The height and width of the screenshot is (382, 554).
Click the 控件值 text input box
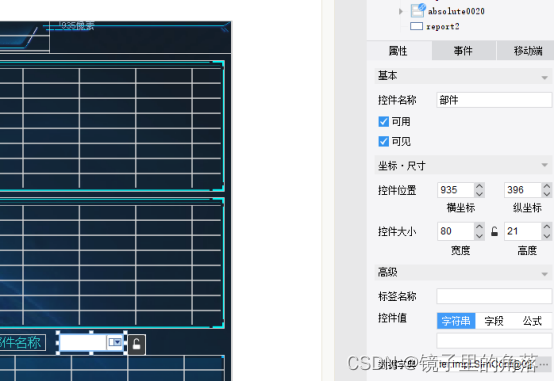point(494,341)
